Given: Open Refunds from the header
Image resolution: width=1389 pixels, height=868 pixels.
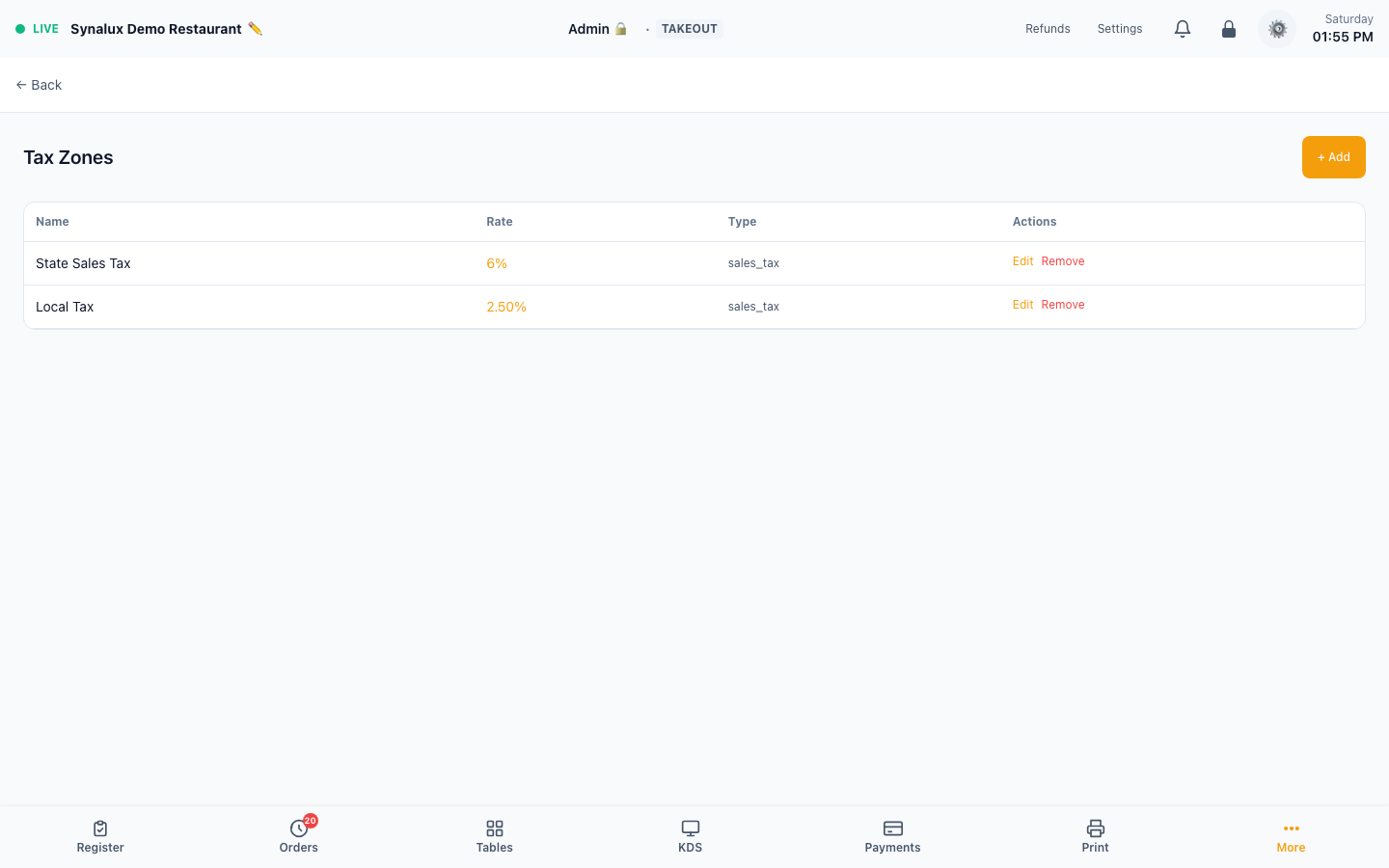Looking at the screenshot, I should (1048, 29).
